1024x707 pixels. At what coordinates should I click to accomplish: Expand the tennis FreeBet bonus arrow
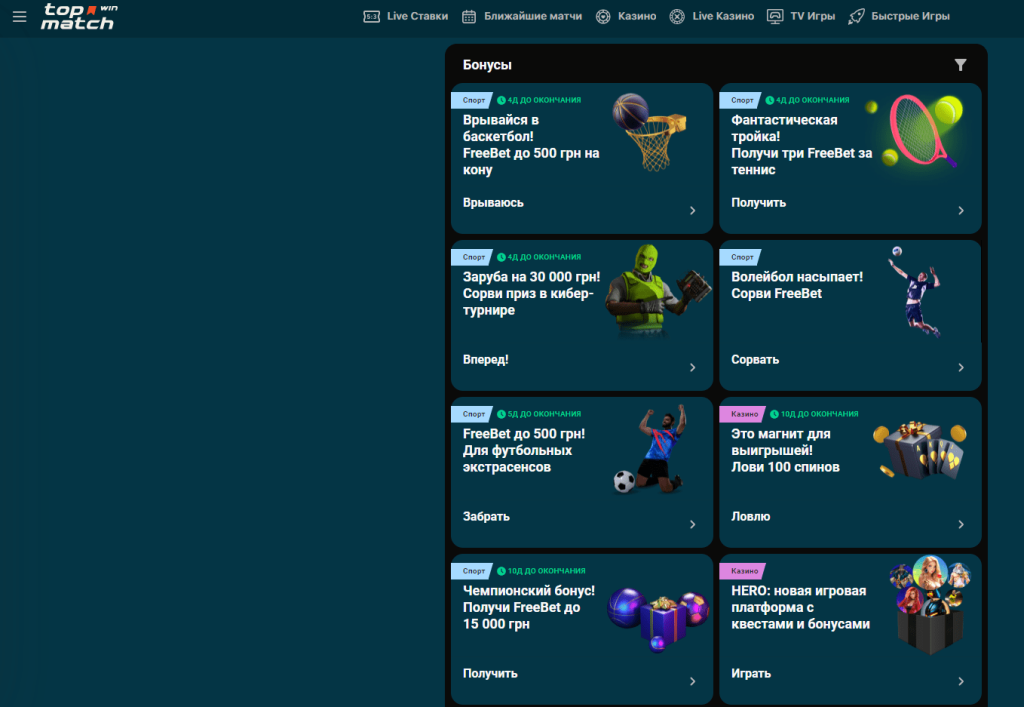(960, 211)
